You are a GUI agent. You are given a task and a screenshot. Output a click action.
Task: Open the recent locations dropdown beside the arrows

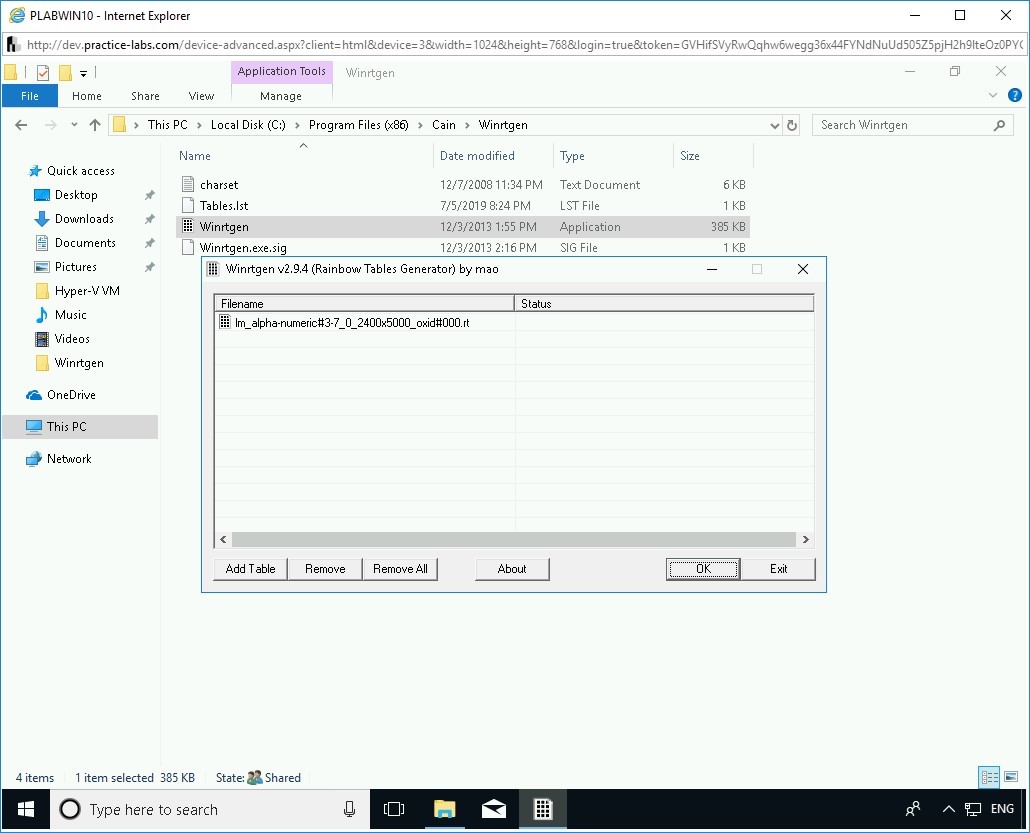(x=75, y=124)
